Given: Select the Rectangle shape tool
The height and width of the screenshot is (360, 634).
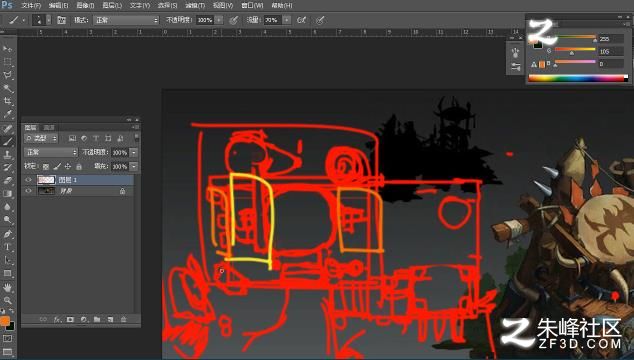Looking at the screenshot, I should point(7,273).
